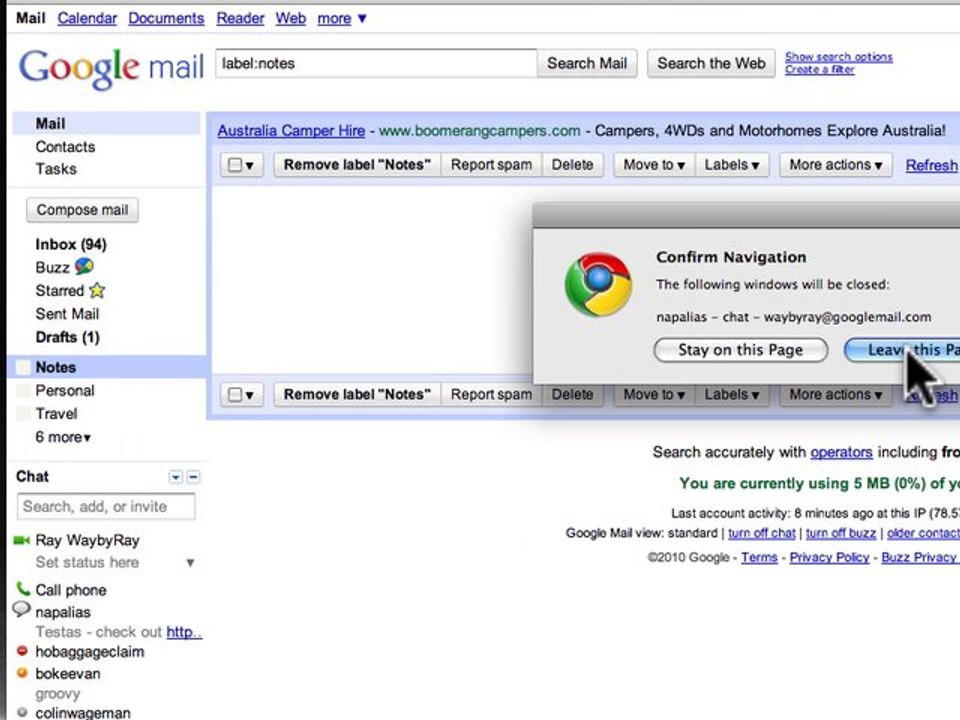
Task: Click Set status here field
Action: tap(88, 563)
